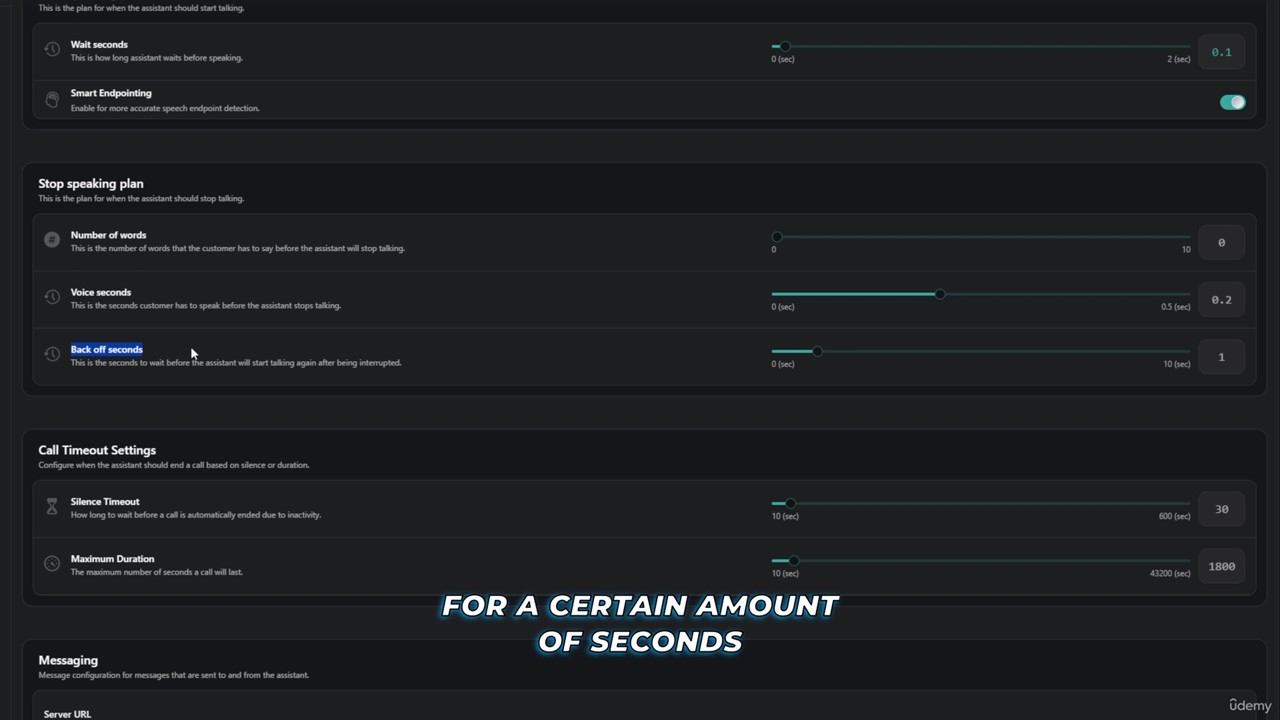Click the Voice seconds slider handle
The height and width of the screenshot is (720, 1280).
click(x=939, y=294)
